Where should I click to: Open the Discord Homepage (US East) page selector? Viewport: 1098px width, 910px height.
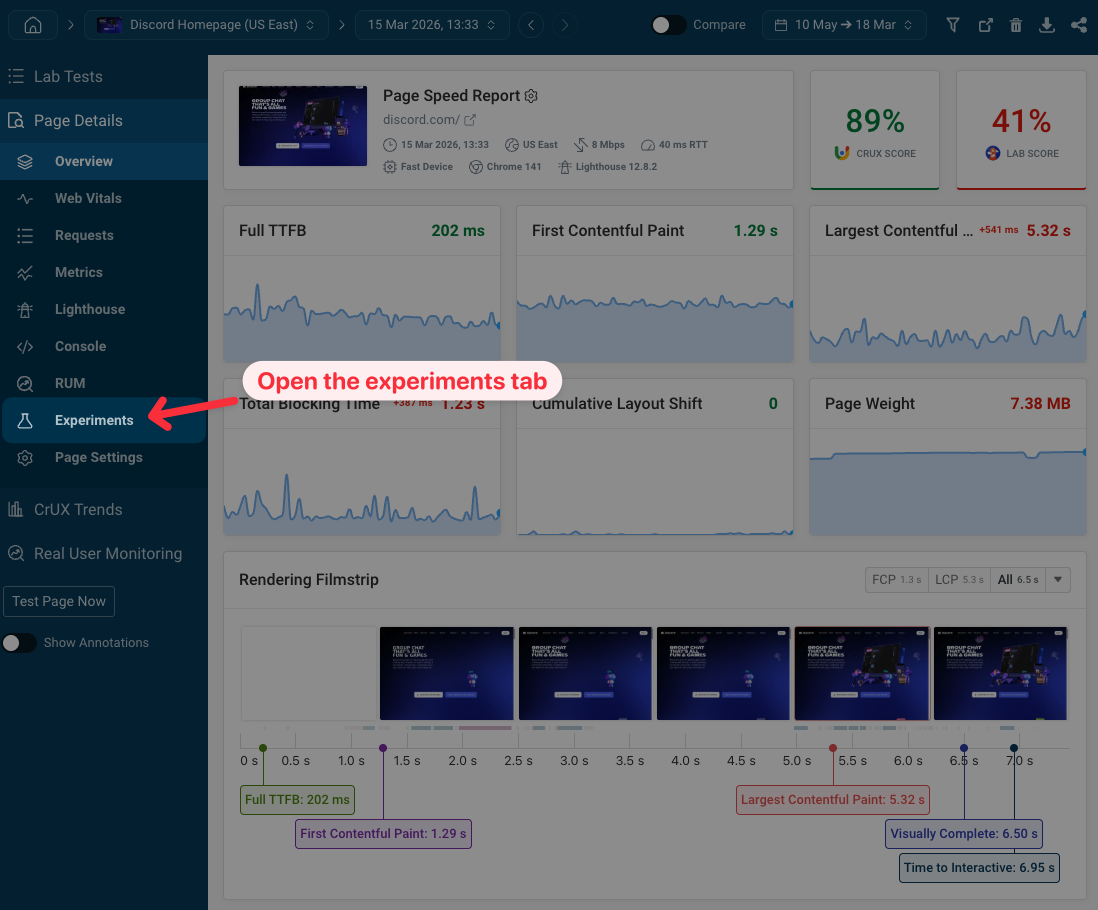[x=206, y=25]
